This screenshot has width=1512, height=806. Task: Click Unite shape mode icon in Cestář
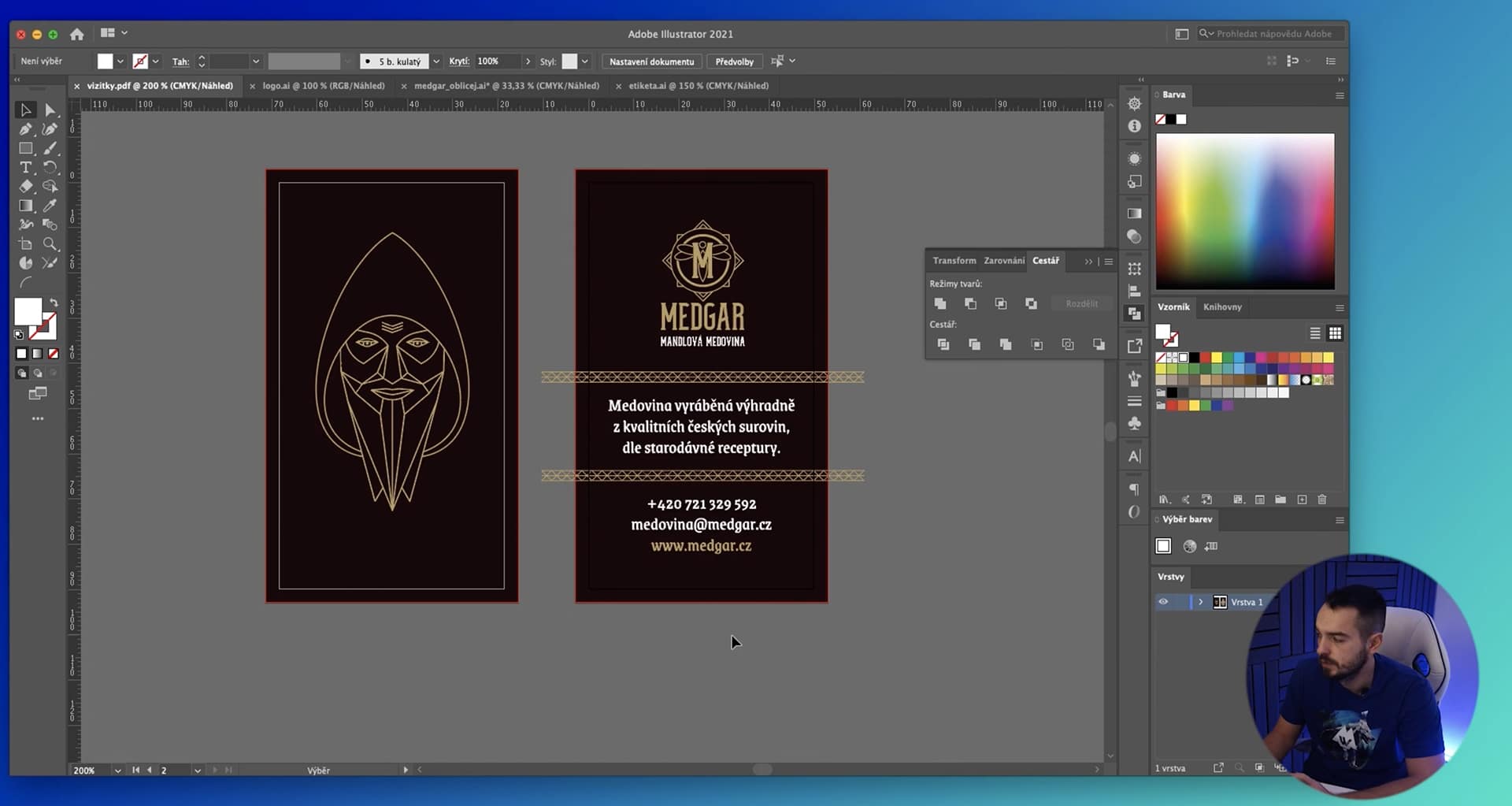[940, 303]
